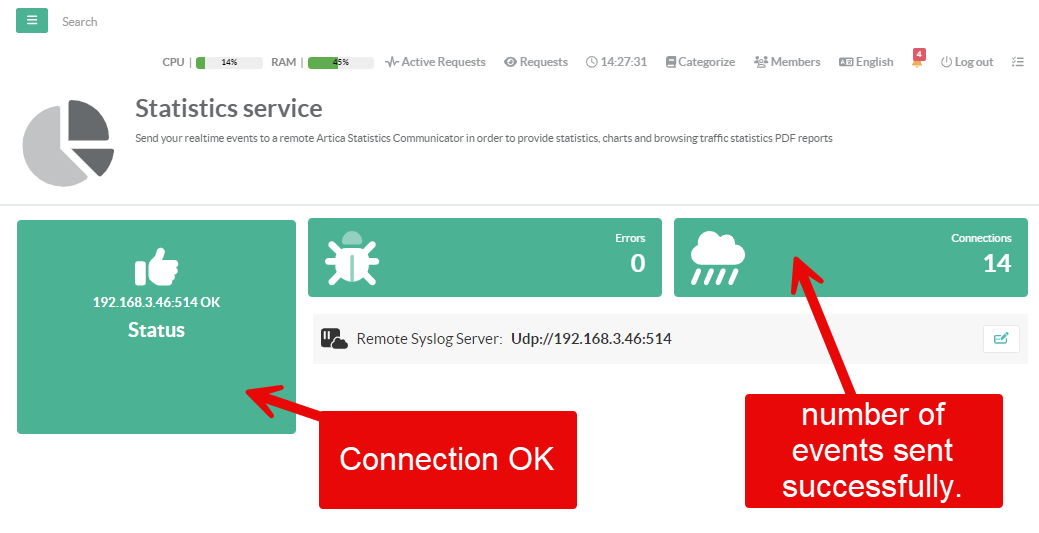Click the Statistics service pie chart icon

[66, 143]
